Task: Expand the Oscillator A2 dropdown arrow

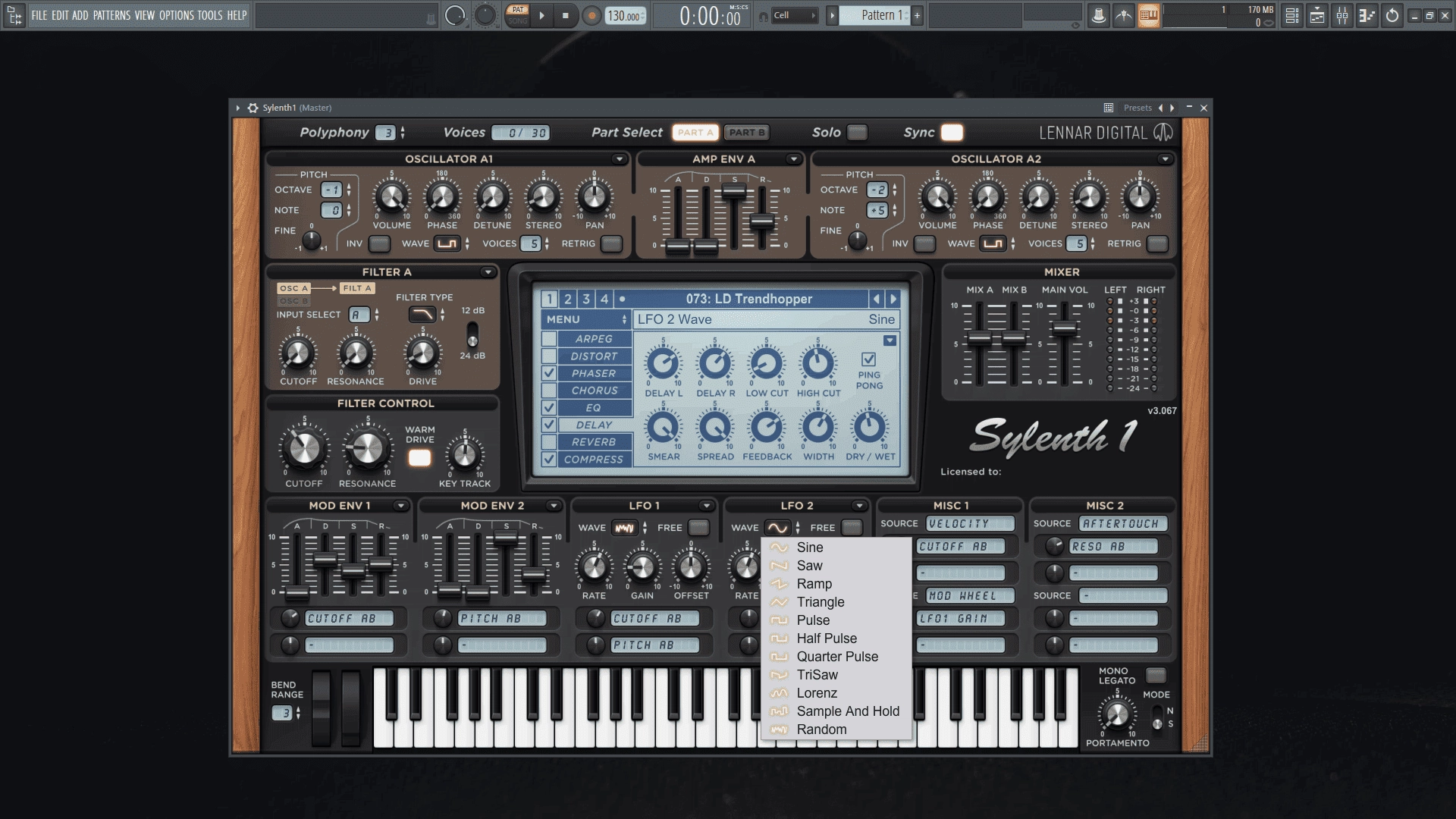Action: click(x=1165, y=159)
